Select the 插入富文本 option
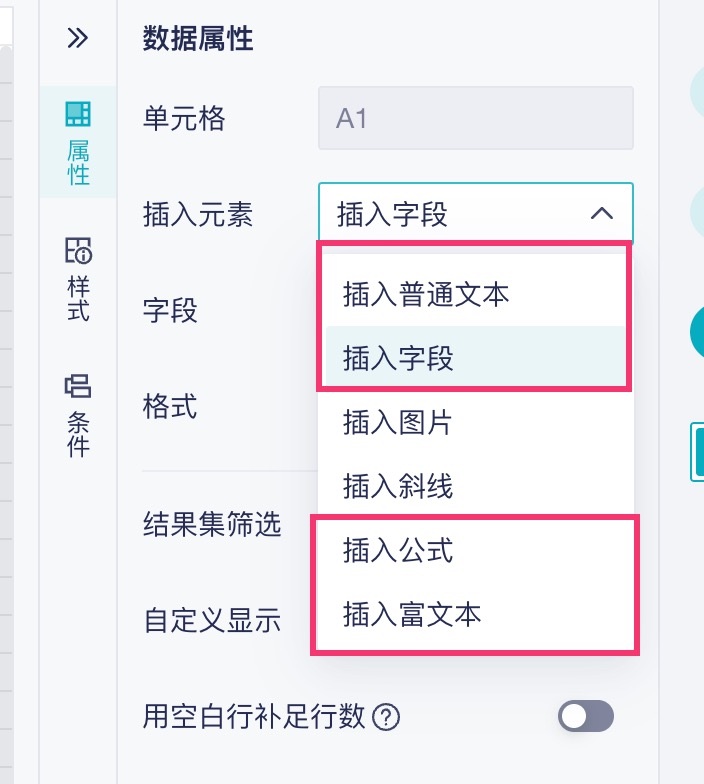The width and height of the screenshot is (704, 784). pos(412,613)
